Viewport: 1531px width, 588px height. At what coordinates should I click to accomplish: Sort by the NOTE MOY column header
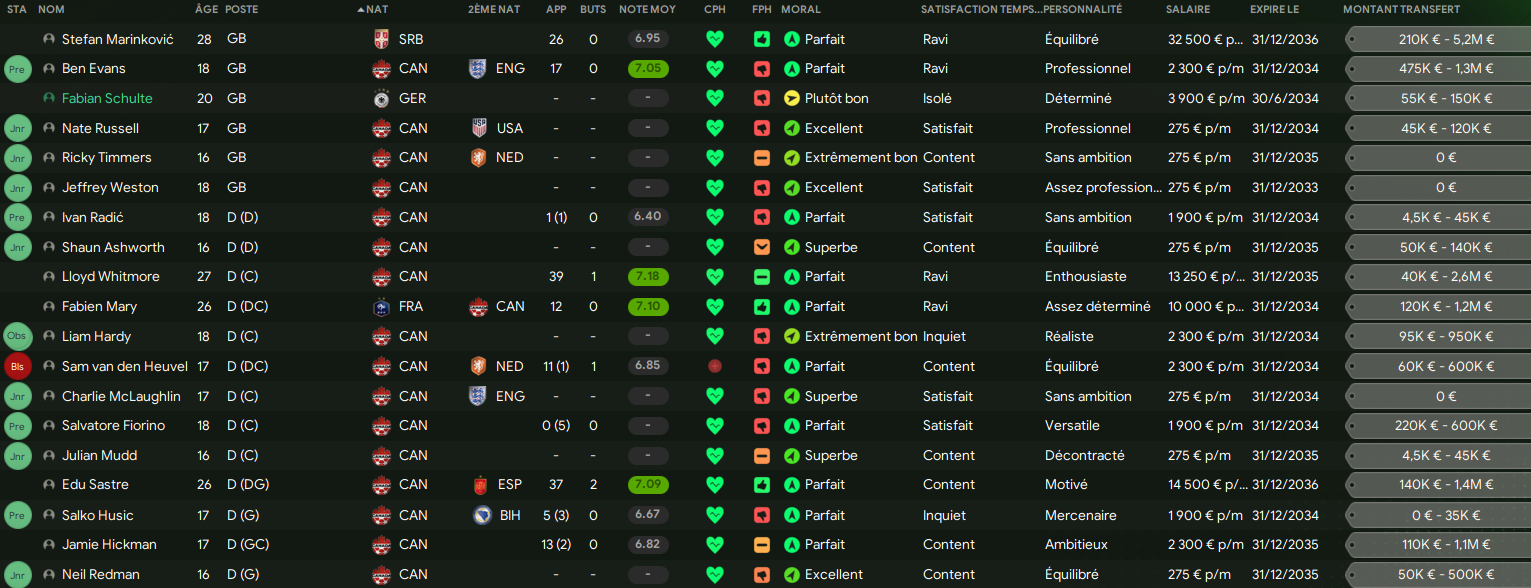point(647,9)
